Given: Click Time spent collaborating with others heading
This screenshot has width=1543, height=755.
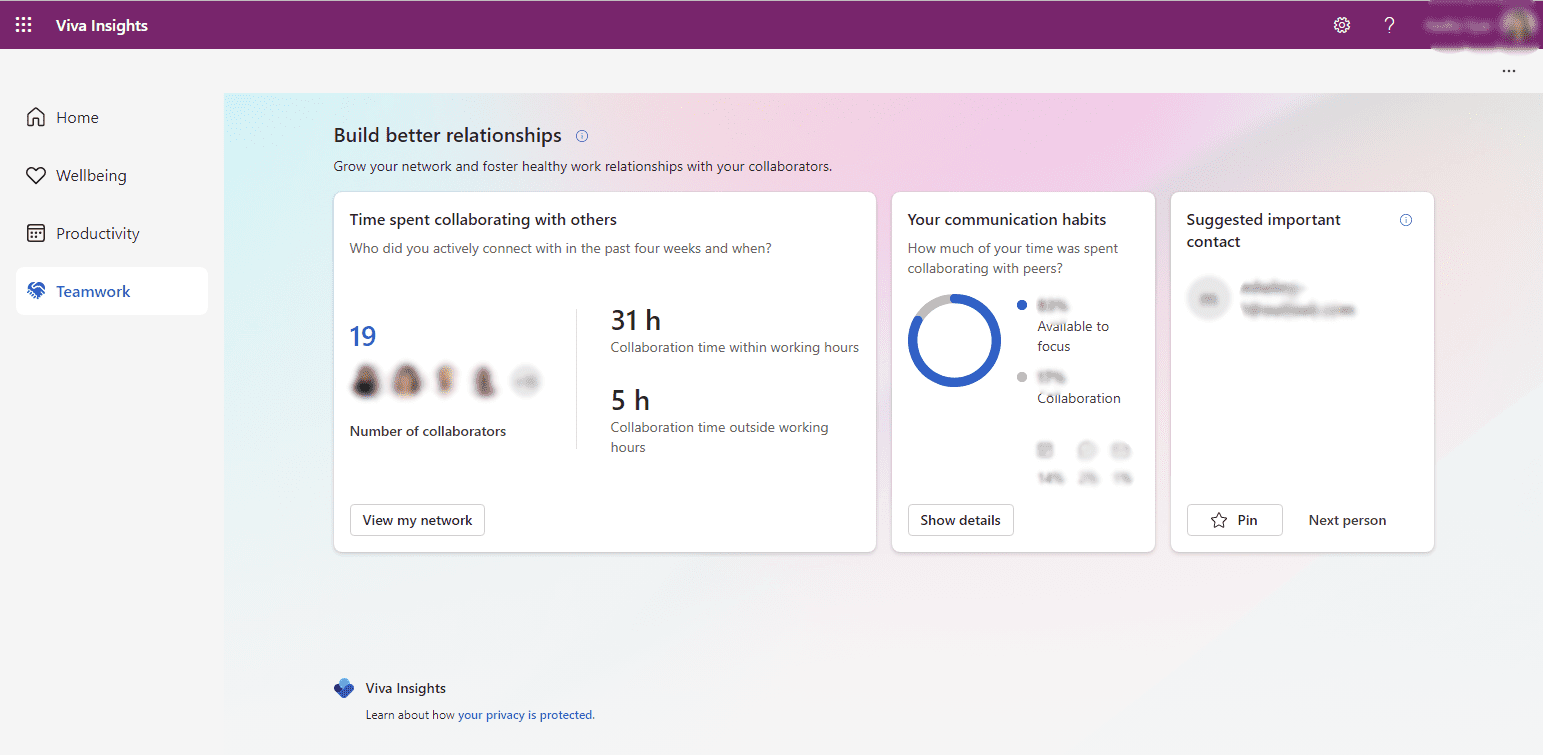Looking at the screenshot, I should point(483,220).
